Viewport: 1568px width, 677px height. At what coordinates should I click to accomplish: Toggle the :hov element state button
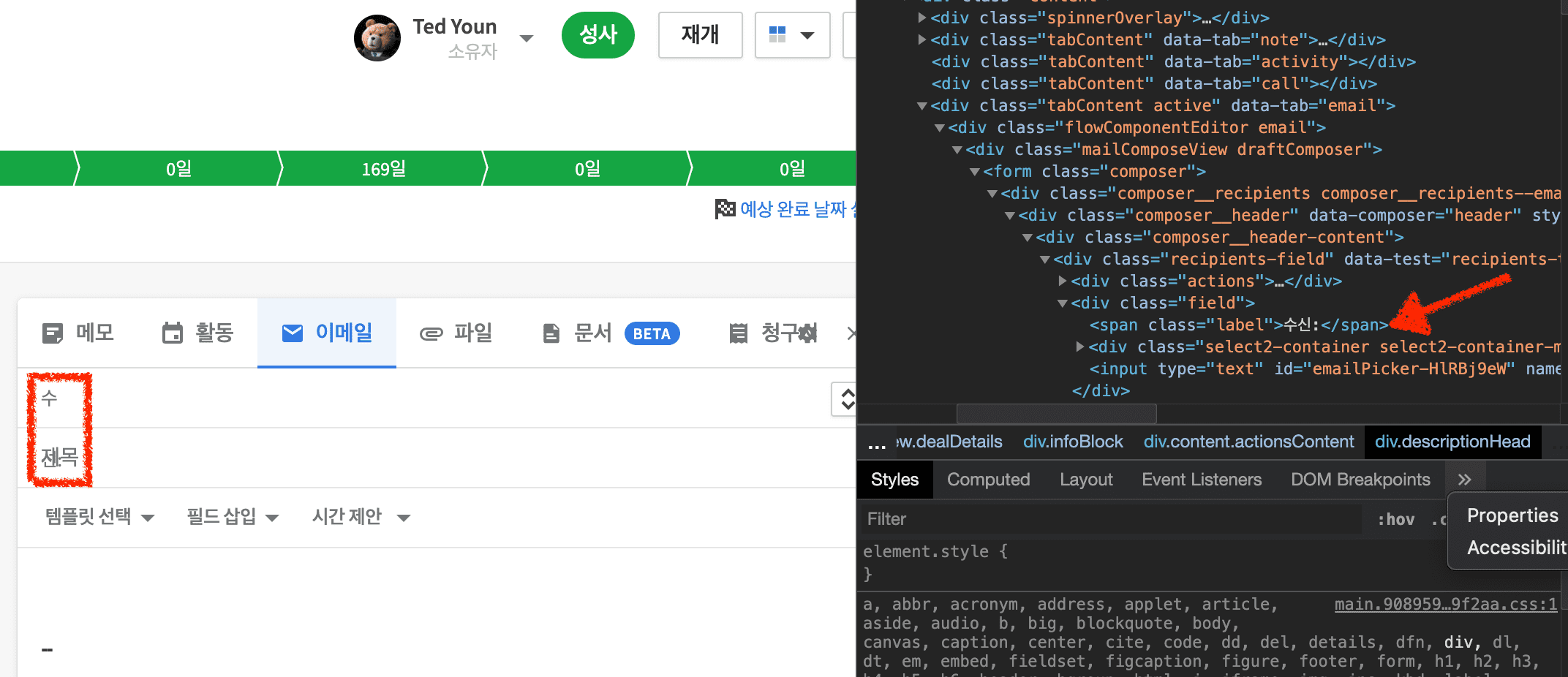tap(1395, 519)
